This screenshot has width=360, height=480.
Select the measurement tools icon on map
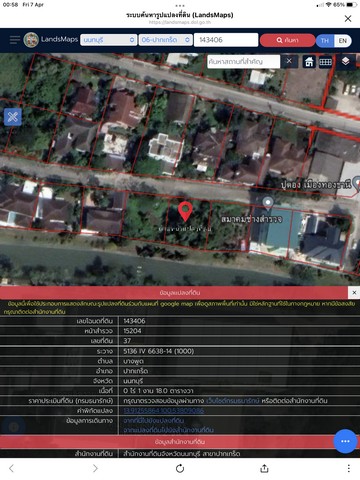[x=13, y=117]
